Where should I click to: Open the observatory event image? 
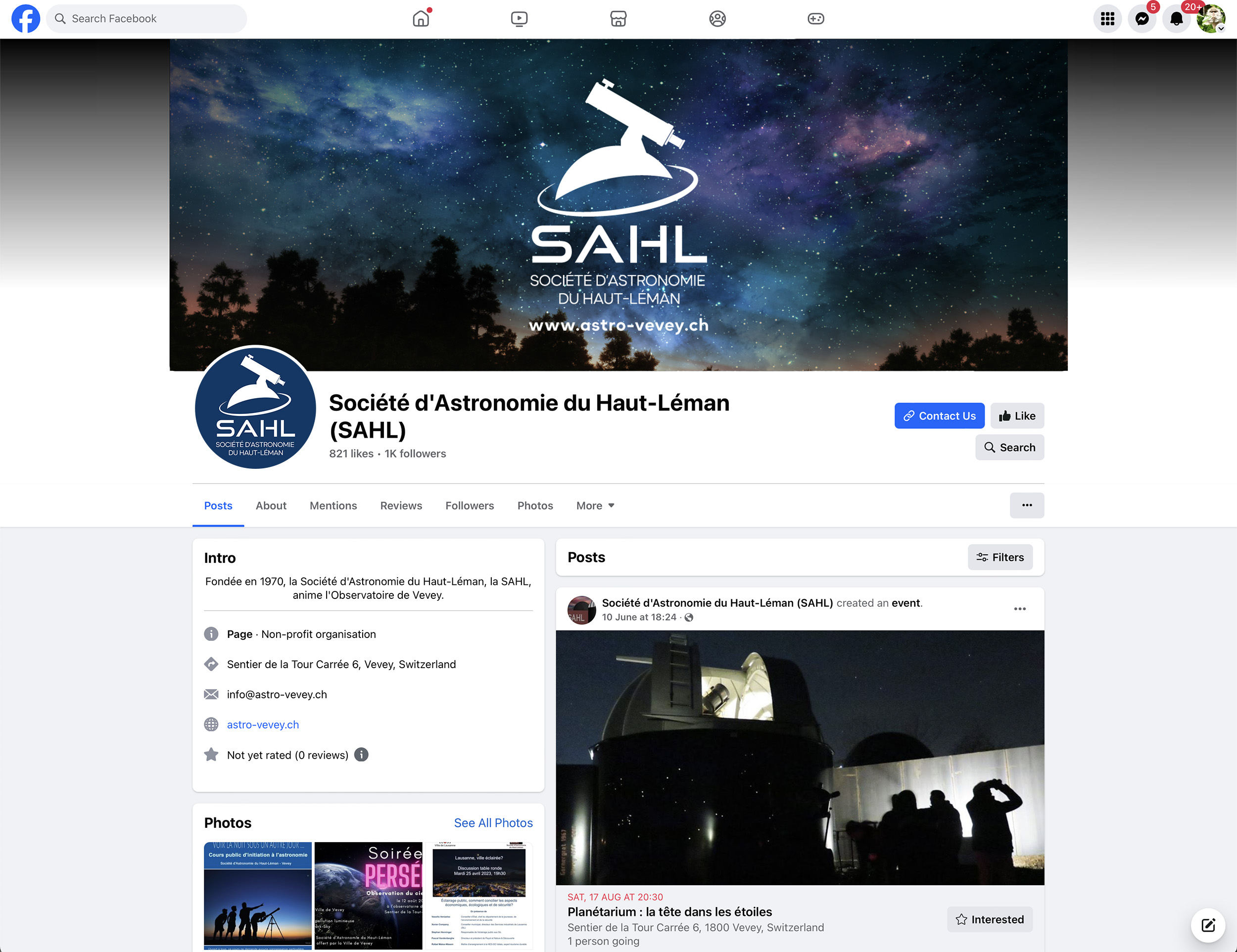(x=800, y=757)
